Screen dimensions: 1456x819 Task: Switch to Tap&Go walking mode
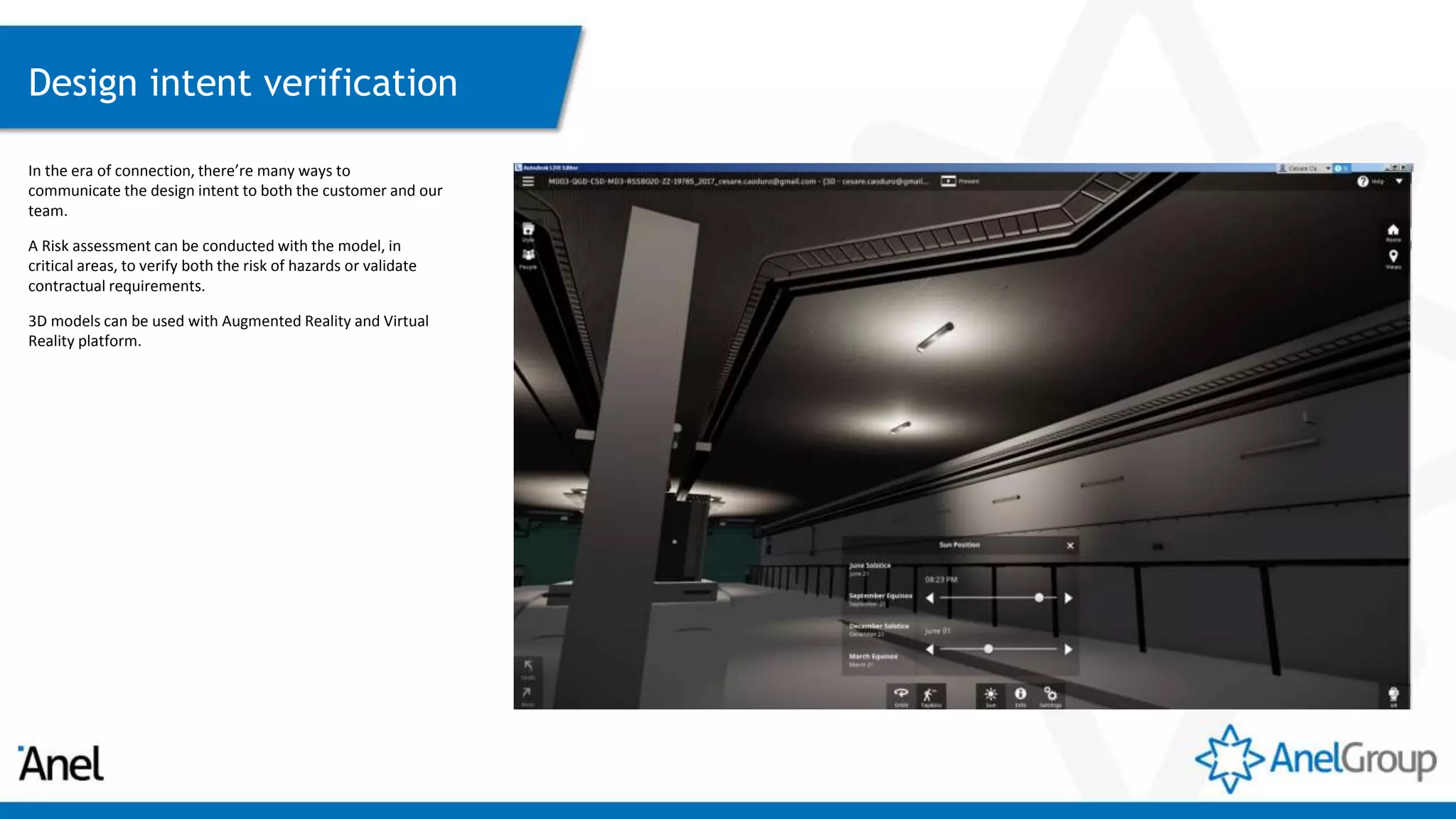point(931,696)
